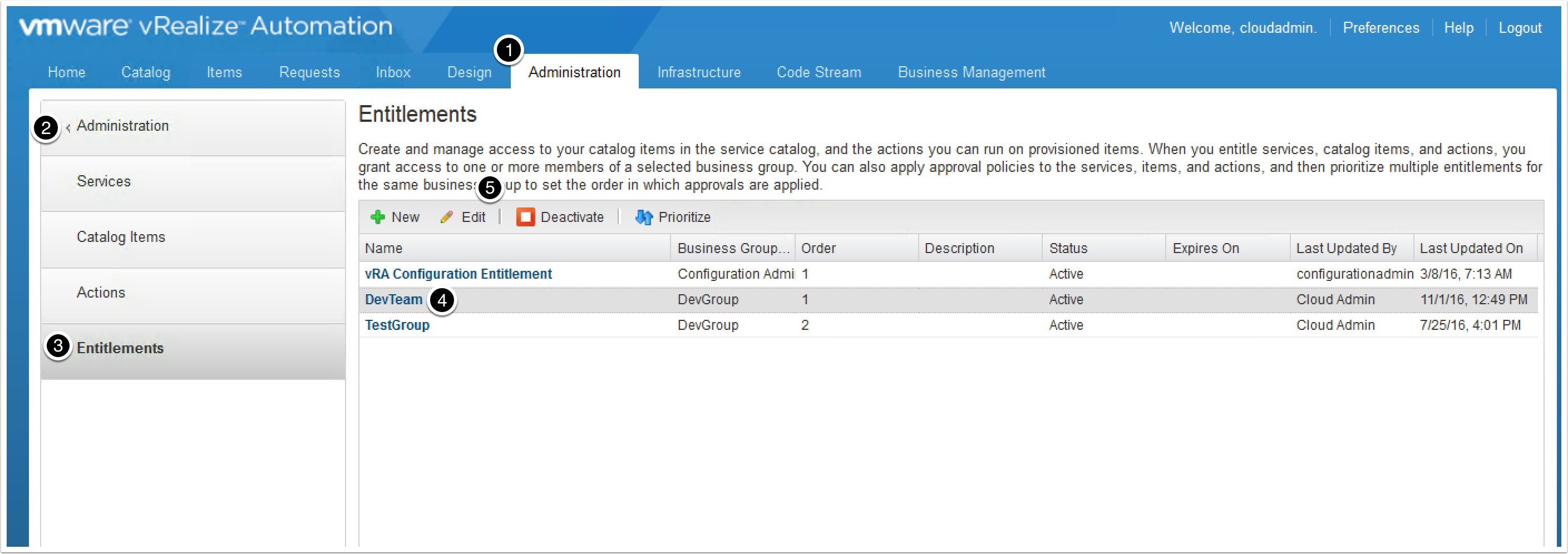Sort by Last Updated On column
Viewport: 1568px width, 554px height.
click(x=1471, y=249)
